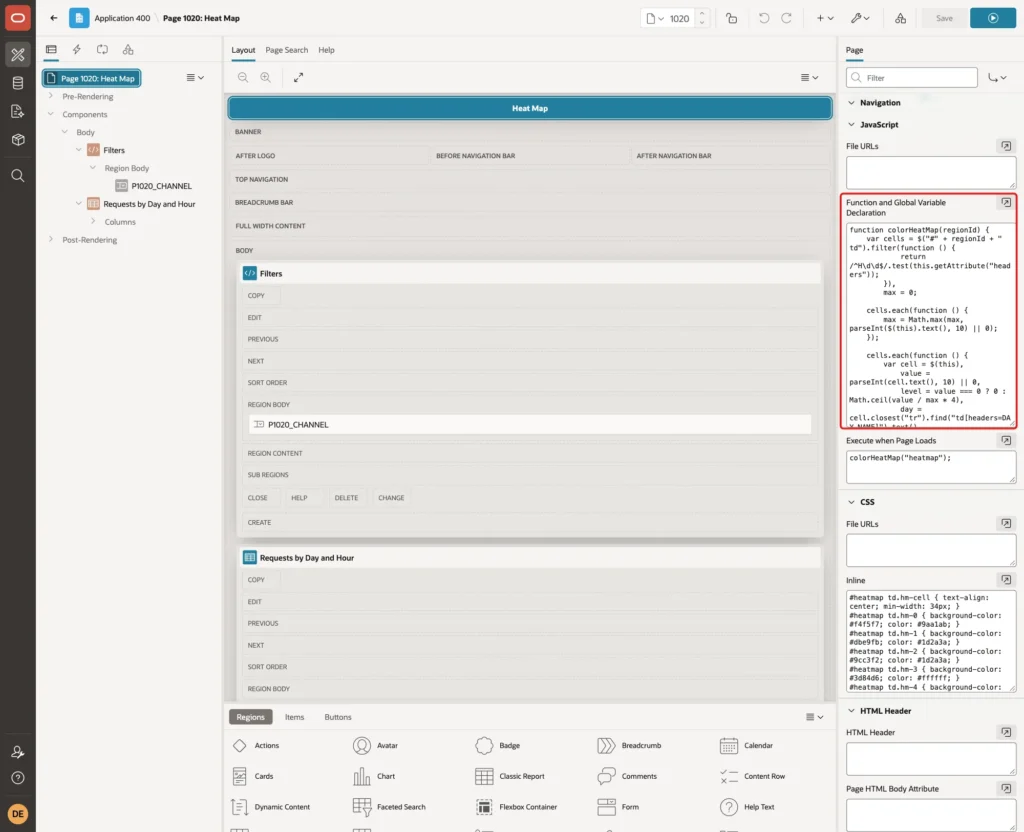
Task: Select the Calendar region type
Action: click(746, 745)
